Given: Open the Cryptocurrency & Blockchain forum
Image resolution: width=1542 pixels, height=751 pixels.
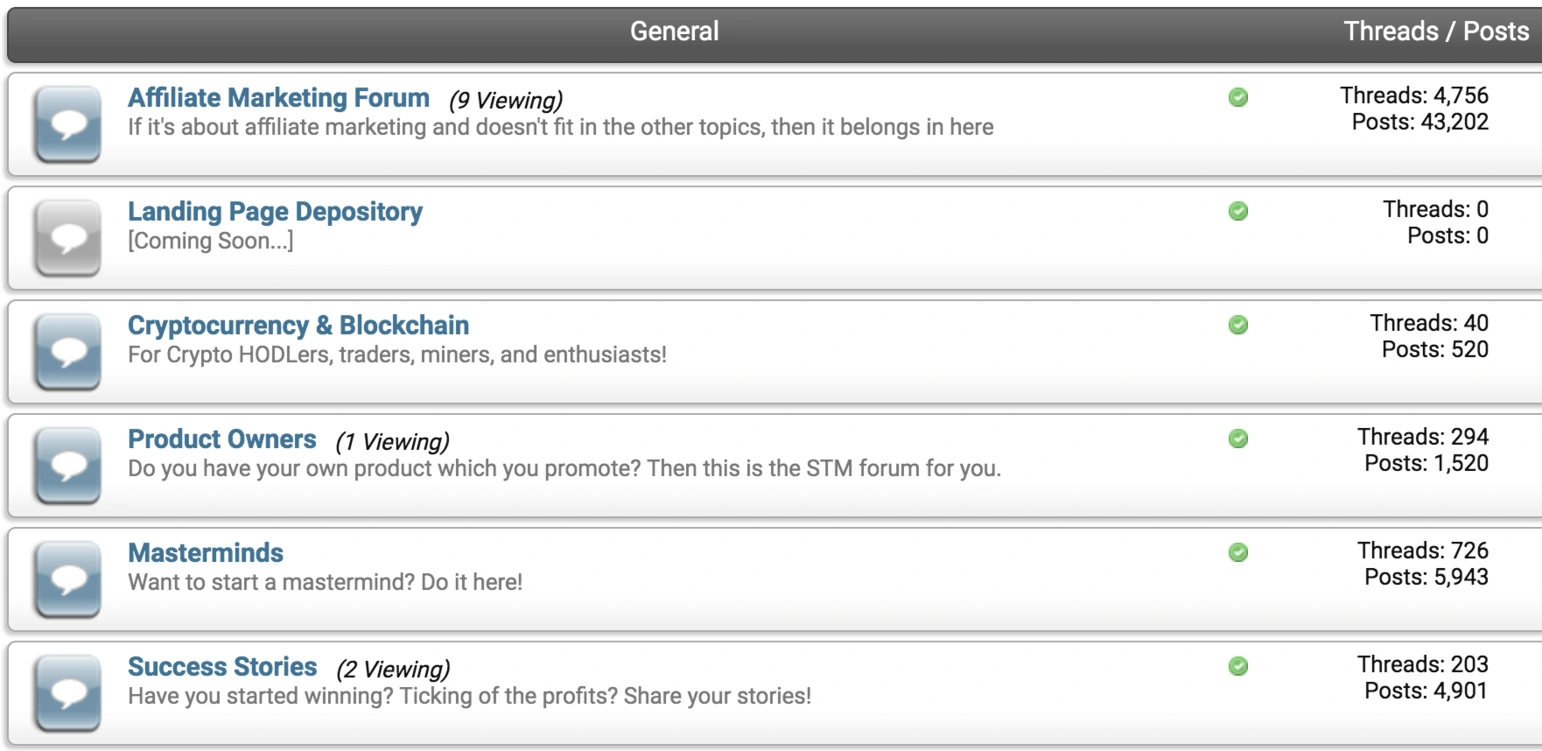Looking at the screenshot, I should point(297,325).
